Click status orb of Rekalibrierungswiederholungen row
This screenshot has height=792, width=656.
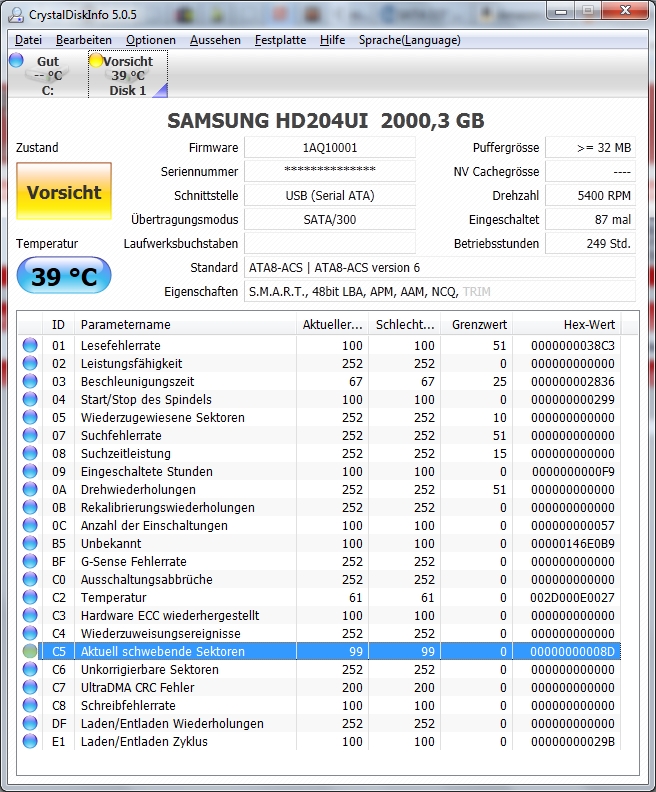click(30, 507)
